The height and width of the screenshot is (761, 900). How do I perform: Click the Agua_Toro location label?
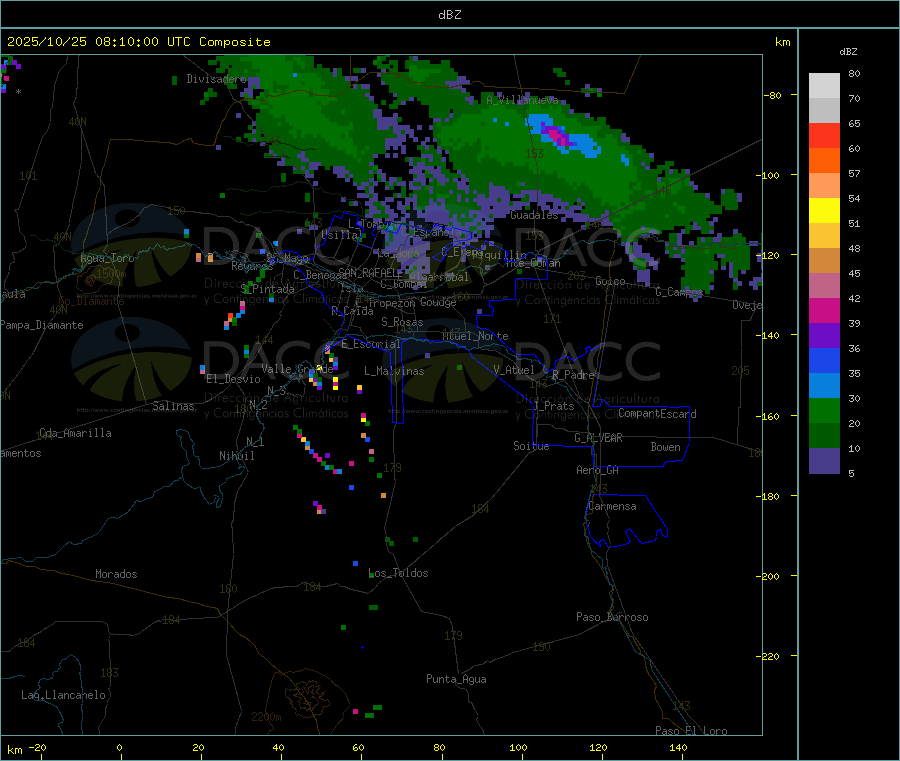[107, 258]
